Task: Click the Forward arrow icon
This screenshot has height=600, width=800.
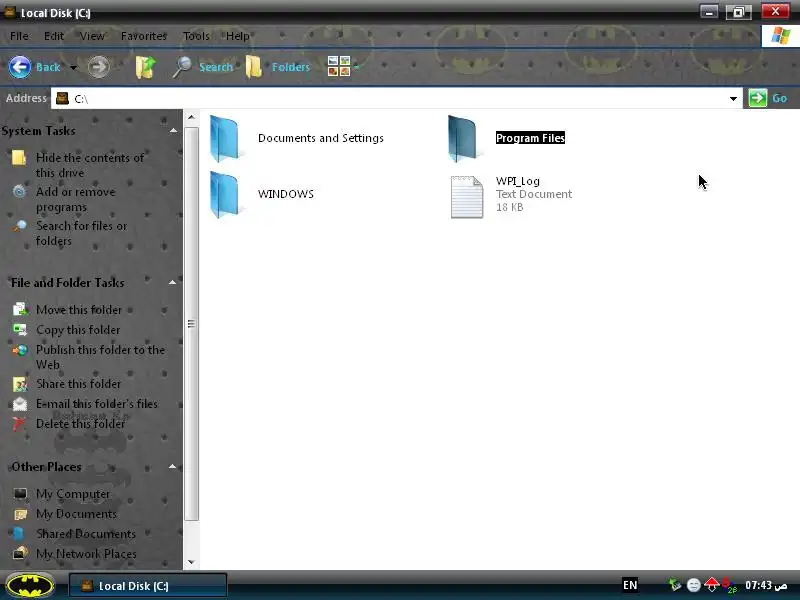Action: [98, 67]
